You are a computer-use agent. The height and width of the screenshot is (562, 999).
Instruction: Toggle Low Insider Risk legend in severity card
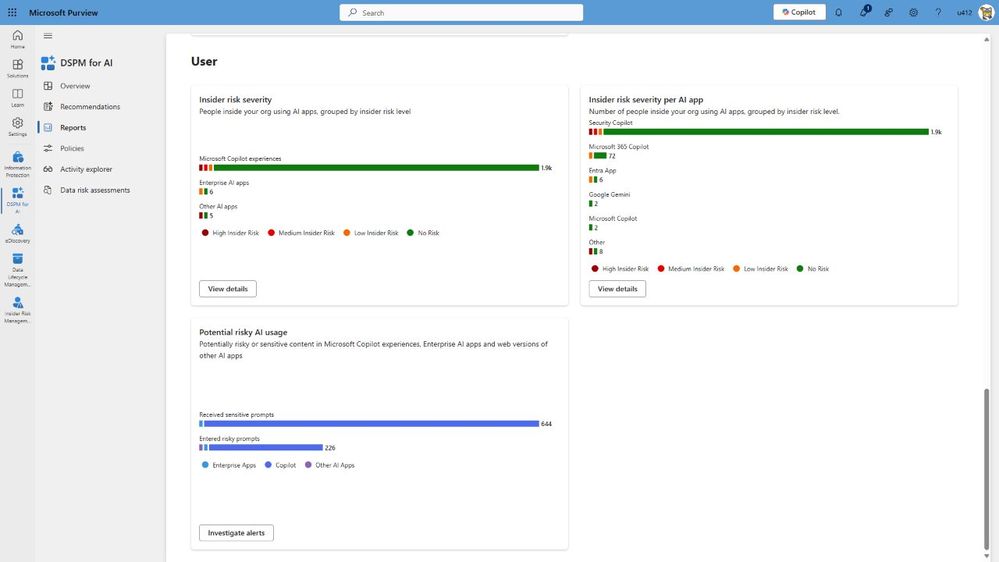tap(370, 233)
